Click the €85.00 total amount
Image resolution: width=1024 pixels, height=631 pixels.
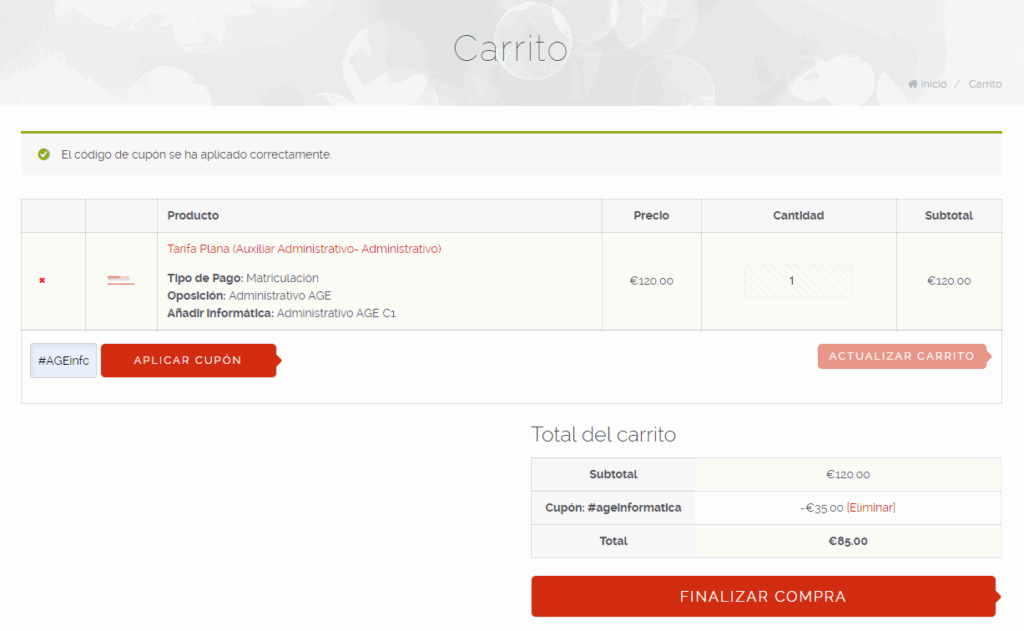tap(848, 541)
